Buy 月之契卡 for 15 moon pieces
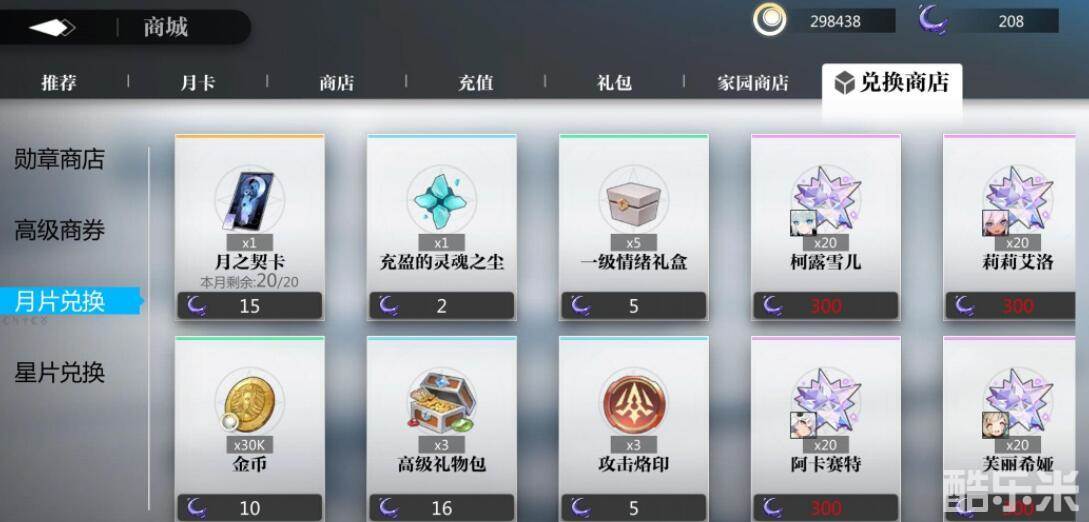Image resolution: width=1089 pixels, height=522 pixels. pyautogui.click(x=249, y=305)
